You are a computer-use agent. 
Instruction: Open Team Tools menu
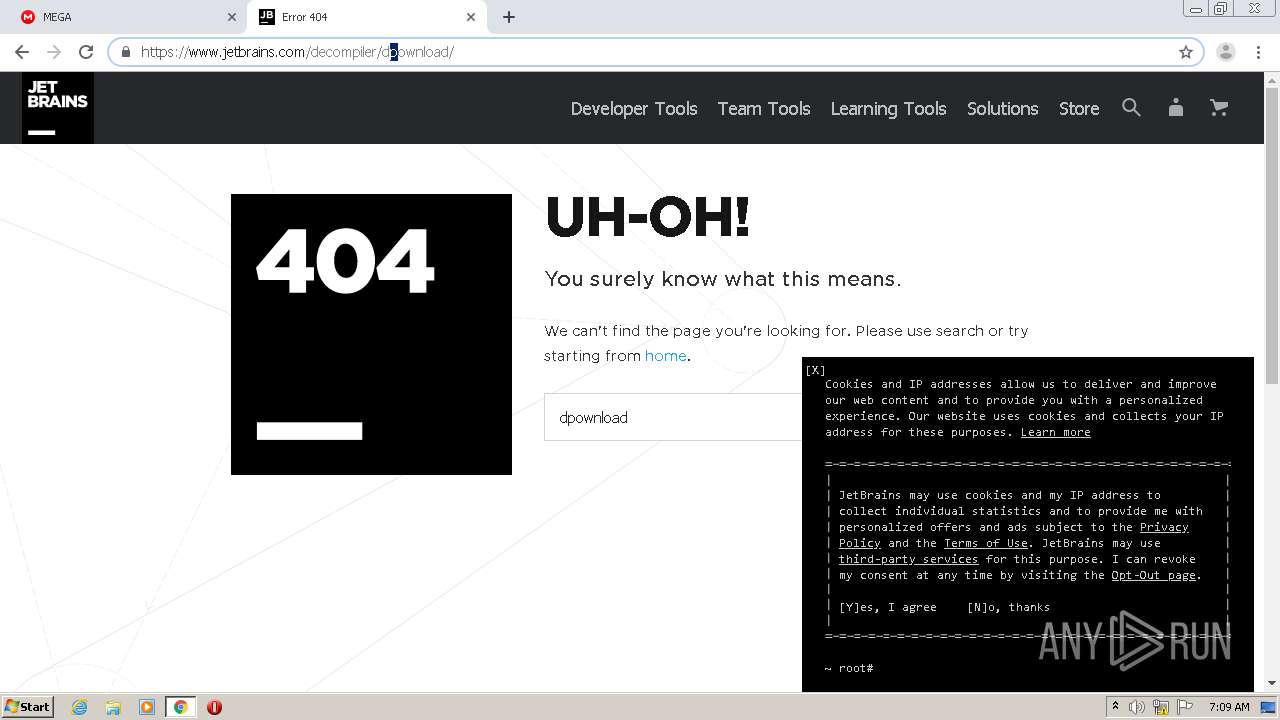tap(764, 108)
